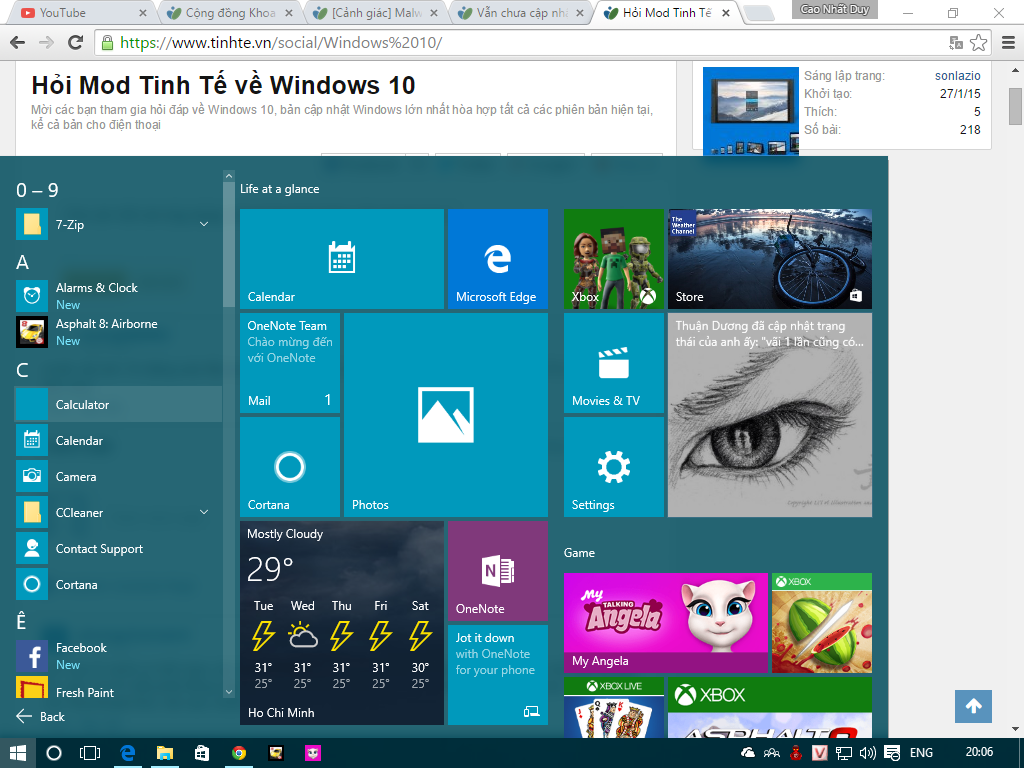This screenshot has width=1024, height=768.
Task: Click the Calendar tile
Action: (341, 259)
